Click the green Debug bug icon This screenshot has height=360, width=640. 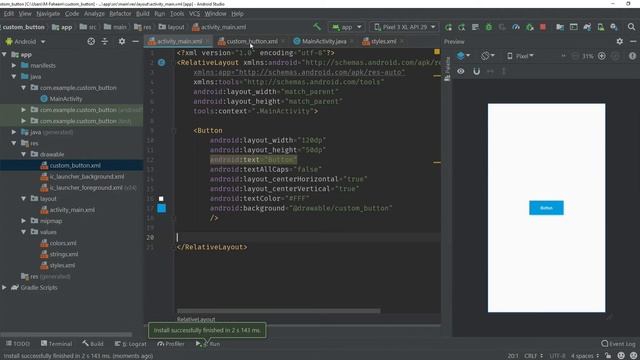[489, 27]
